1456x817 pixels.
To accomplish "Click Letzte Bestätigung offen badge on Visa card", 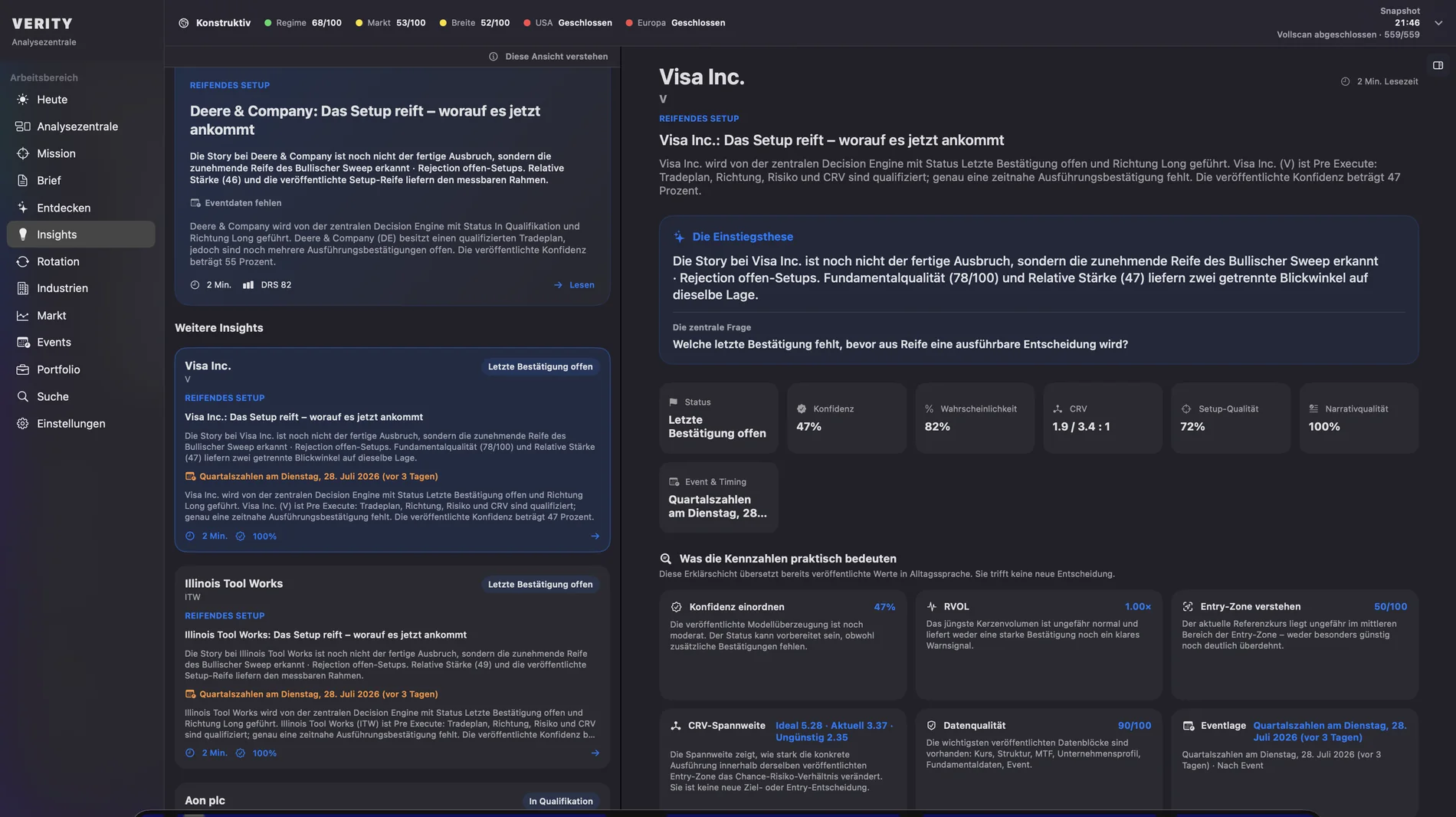I will (540, 367).
